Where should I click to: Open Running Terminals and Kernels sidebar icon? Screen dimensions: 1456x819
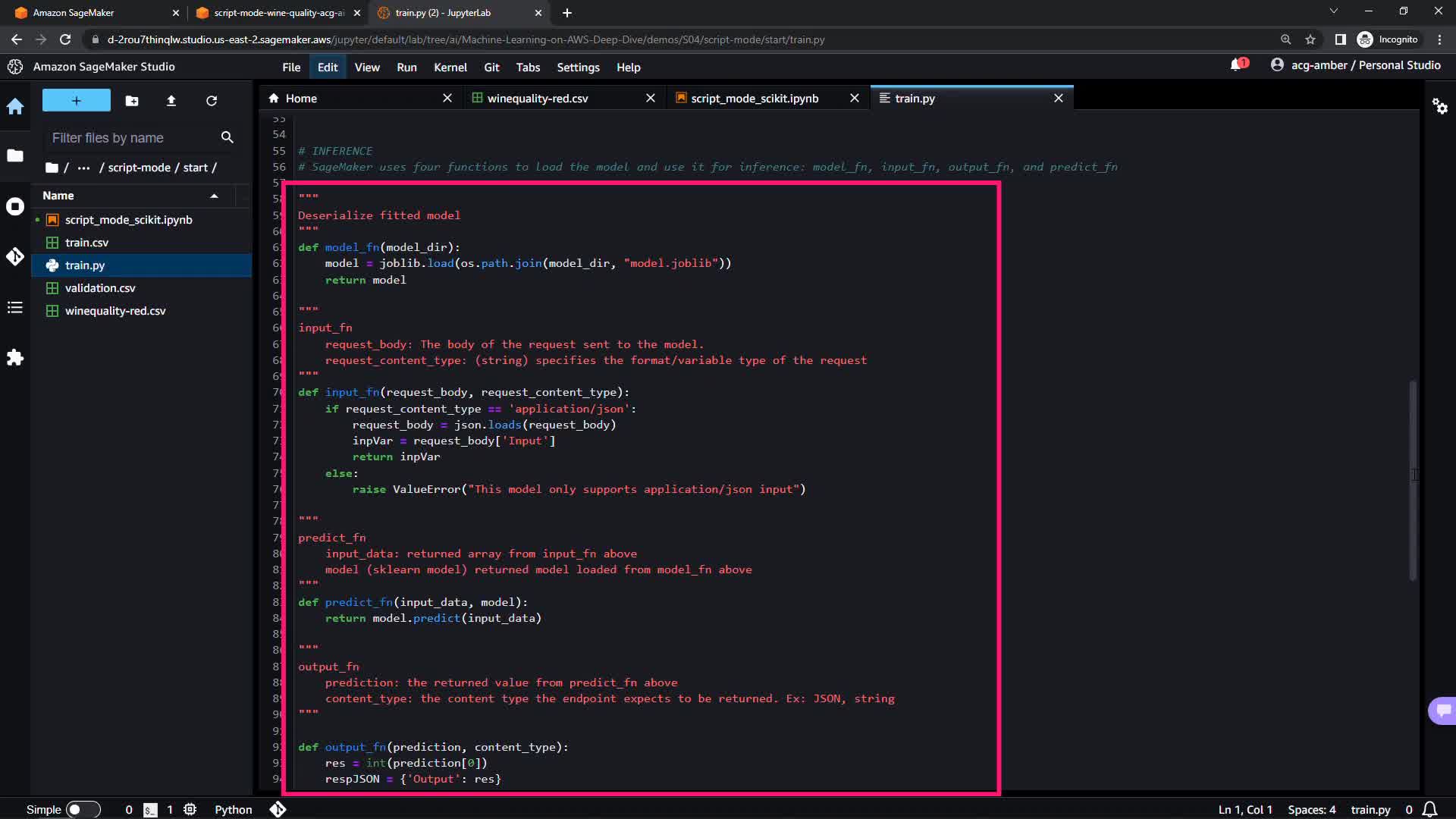(15, 206)
